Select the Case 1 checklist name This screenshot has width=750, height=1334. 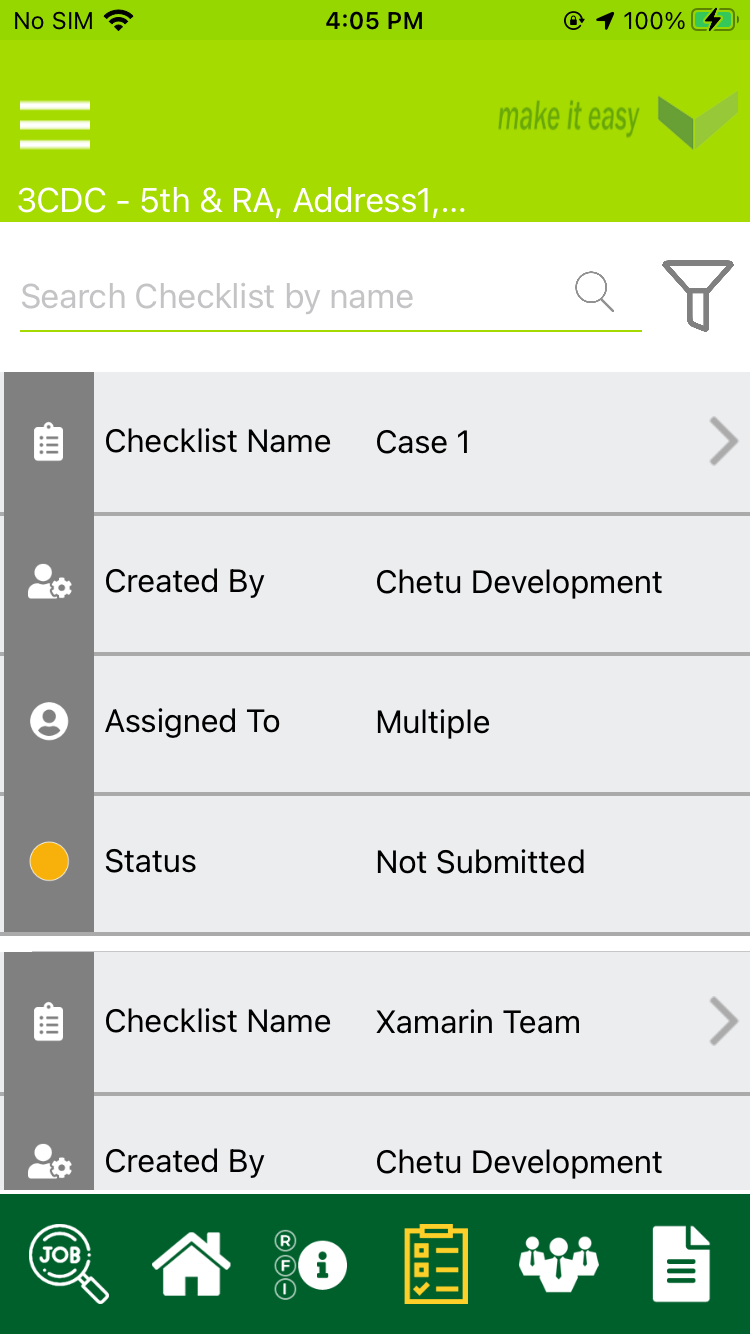[422, 442]
